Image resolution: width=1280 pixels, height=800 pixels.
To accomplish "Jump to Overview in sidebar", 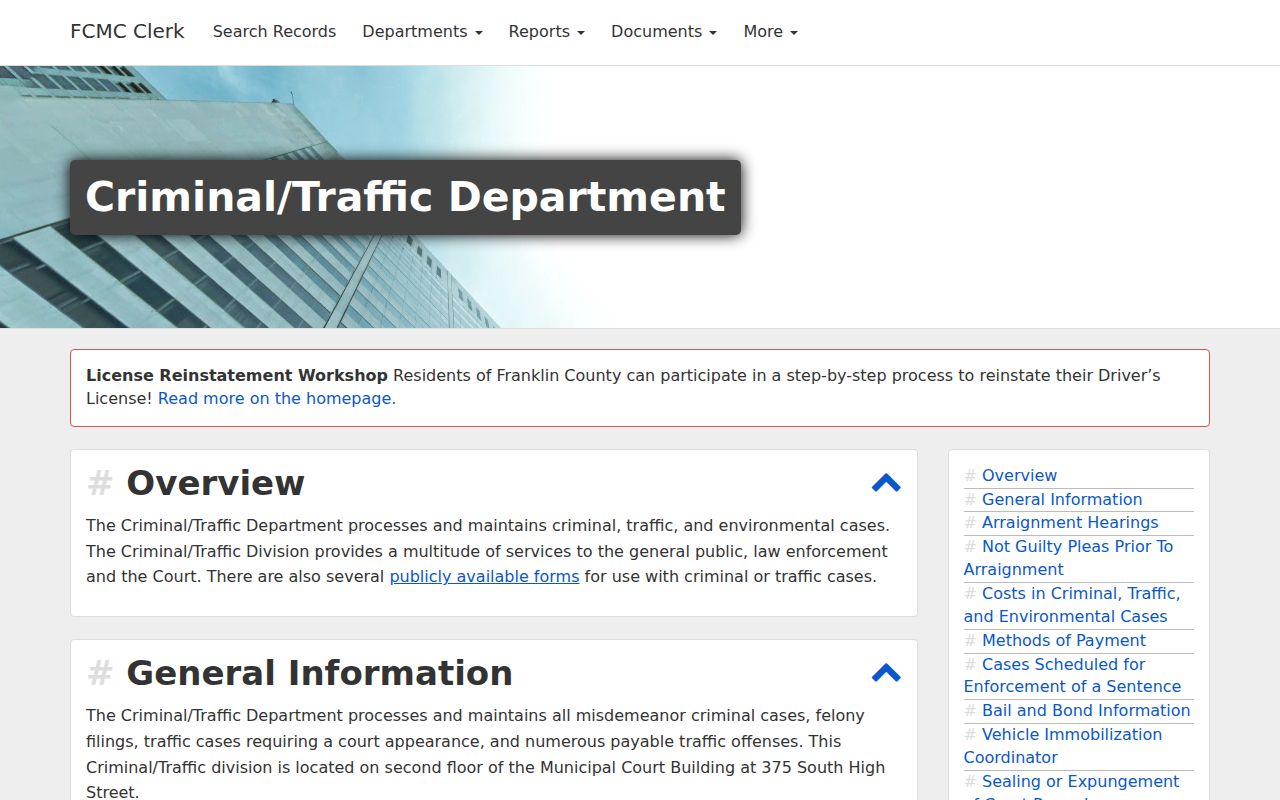I will pos(1019,476).
